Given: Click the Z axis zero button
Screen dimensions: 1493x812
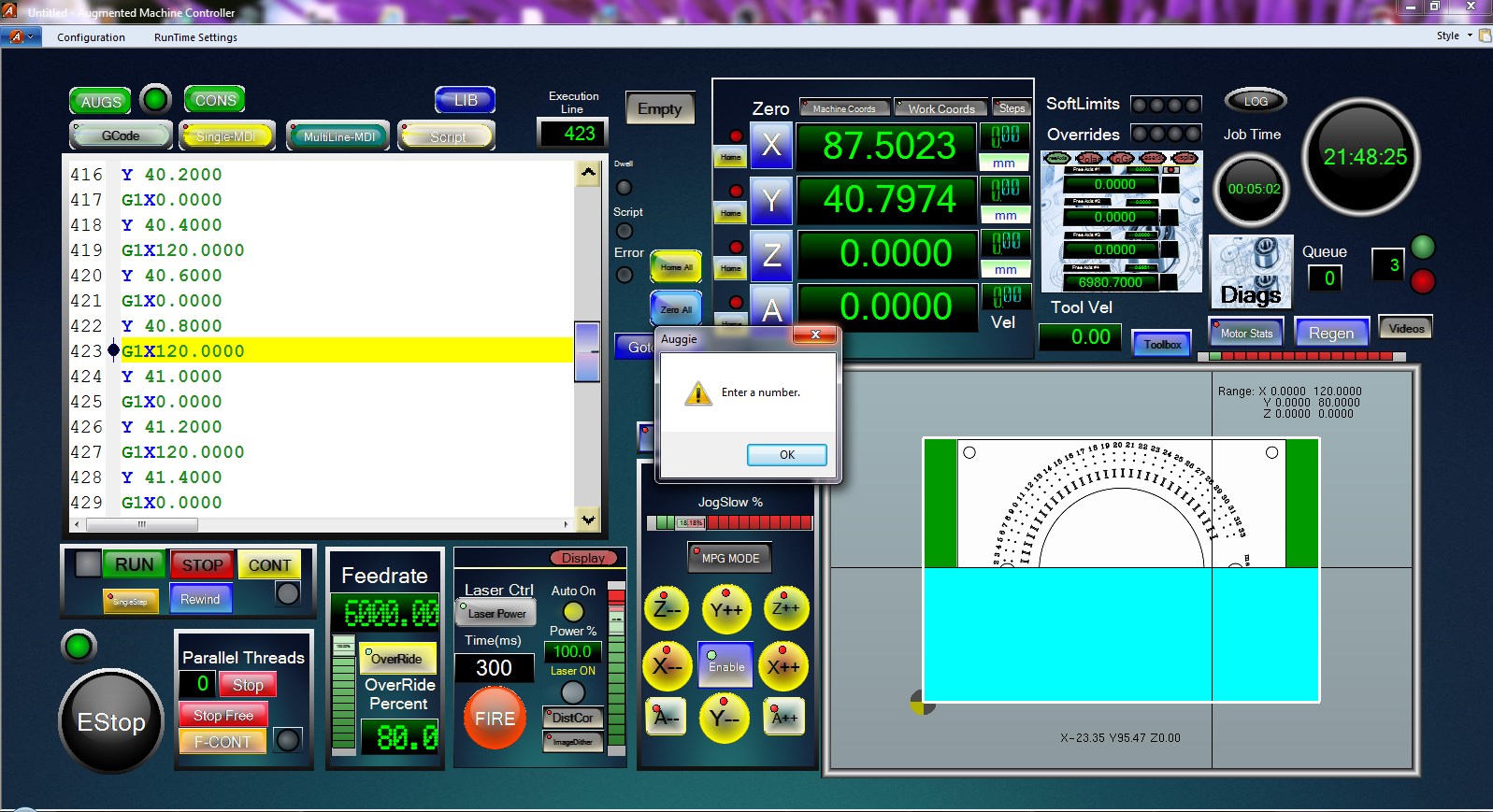Looking at the screenshot, I should tap(771, 254).
